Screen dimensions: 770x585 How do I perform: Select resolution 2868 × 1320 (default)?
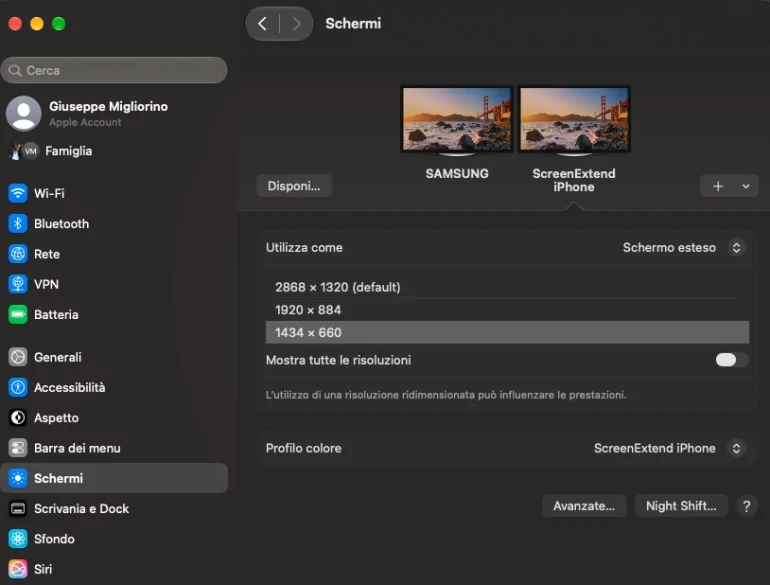507,287
